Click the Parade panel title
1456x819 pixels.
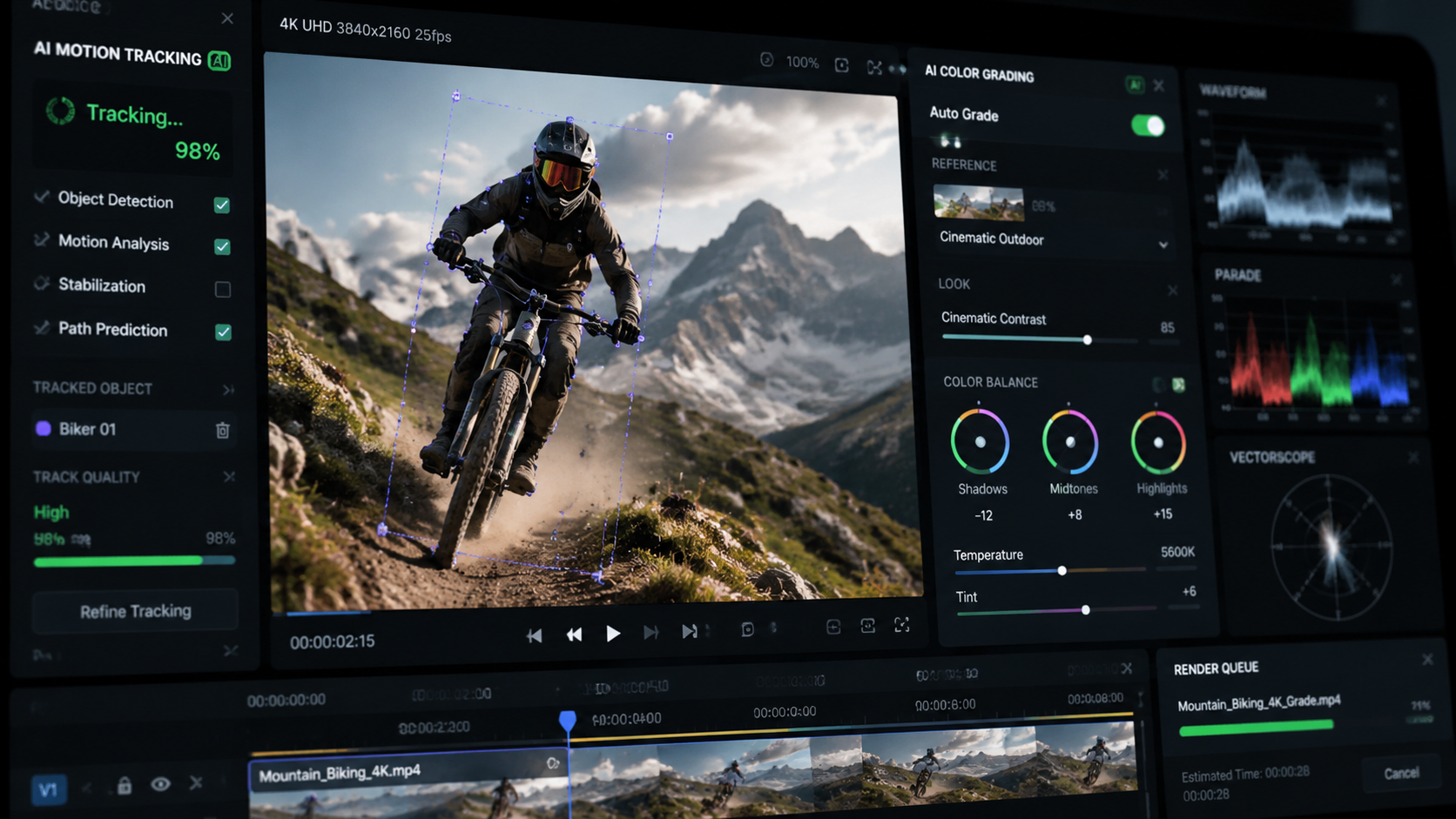1238,275
